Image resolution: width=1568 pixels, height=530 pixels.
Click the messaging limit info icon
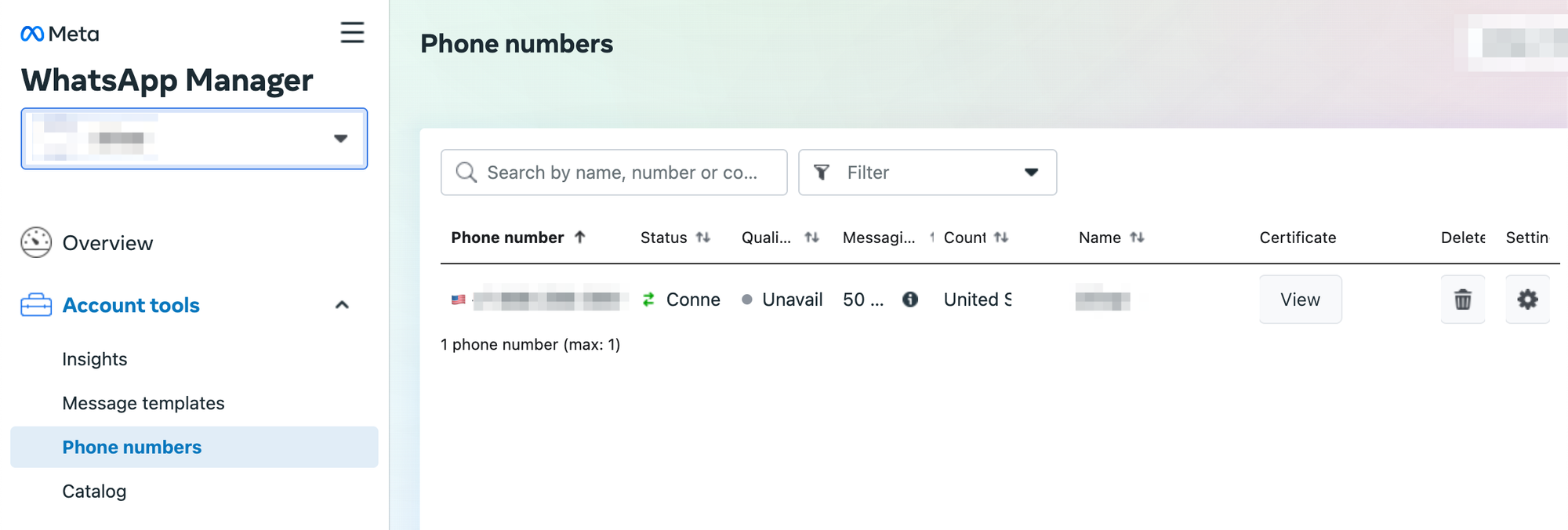(x=910, y=299)
